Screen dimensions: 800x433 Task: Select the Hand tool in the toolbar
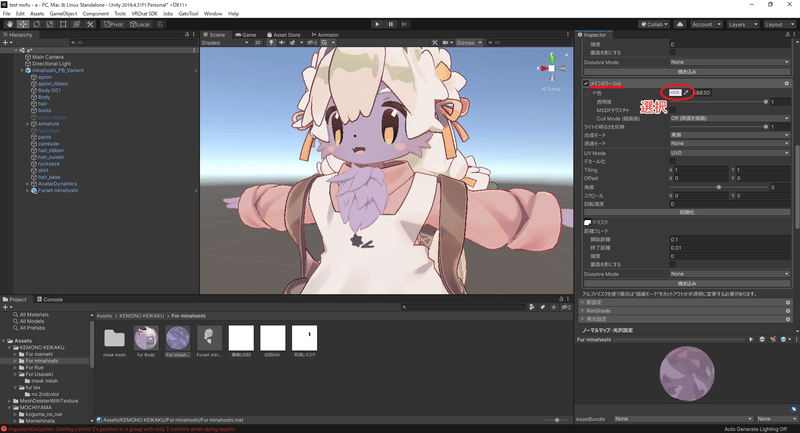(x=10, y=24)
